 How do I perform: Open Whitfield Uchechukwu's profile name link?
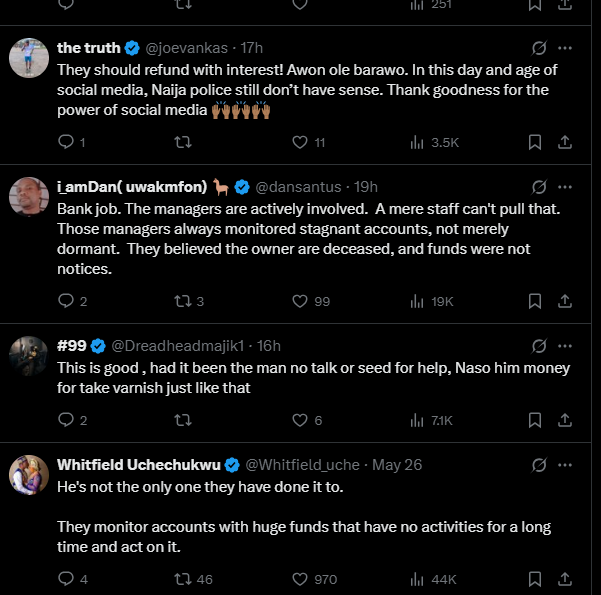coord(139,465)
